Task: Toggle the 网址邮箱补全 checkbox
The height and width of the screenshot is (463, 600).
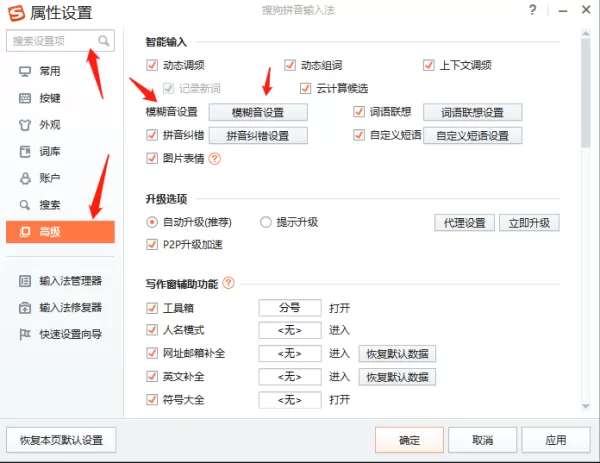Action: 152,353
